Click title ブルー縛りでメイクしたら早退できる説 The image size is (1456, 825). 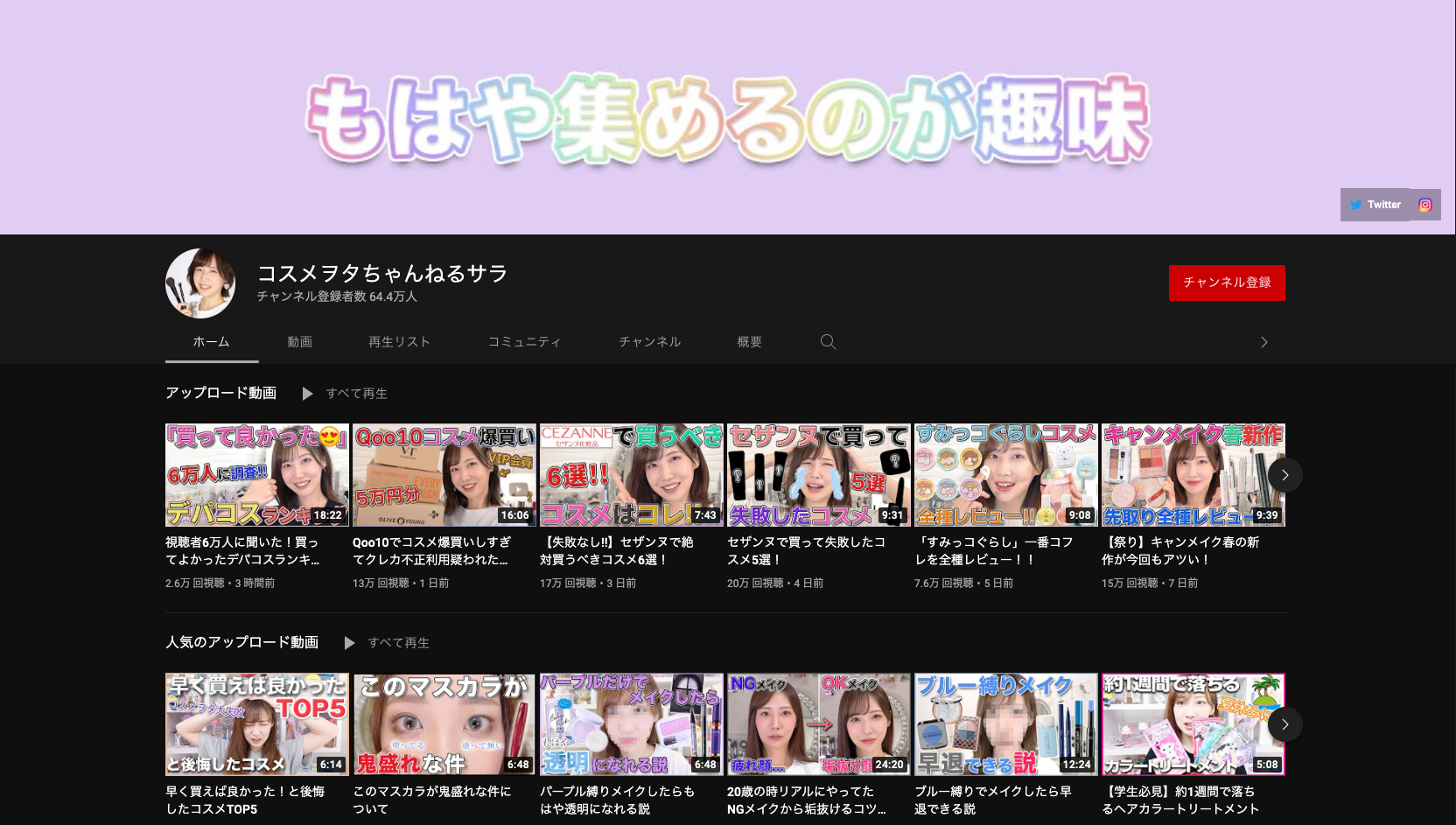pyautogui.click(x=993, y=800)
